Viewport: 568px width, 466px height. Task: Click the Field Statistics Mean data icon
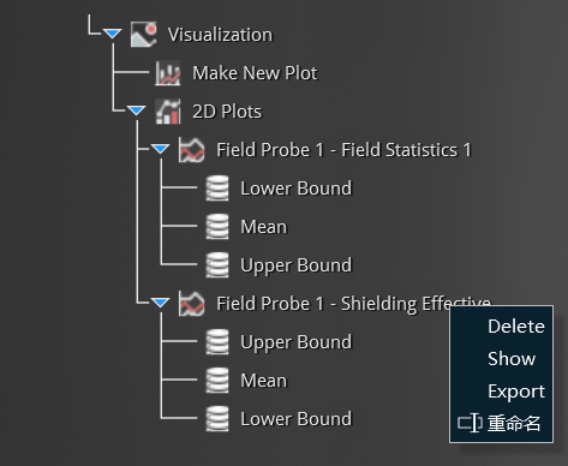pos(217,226)
